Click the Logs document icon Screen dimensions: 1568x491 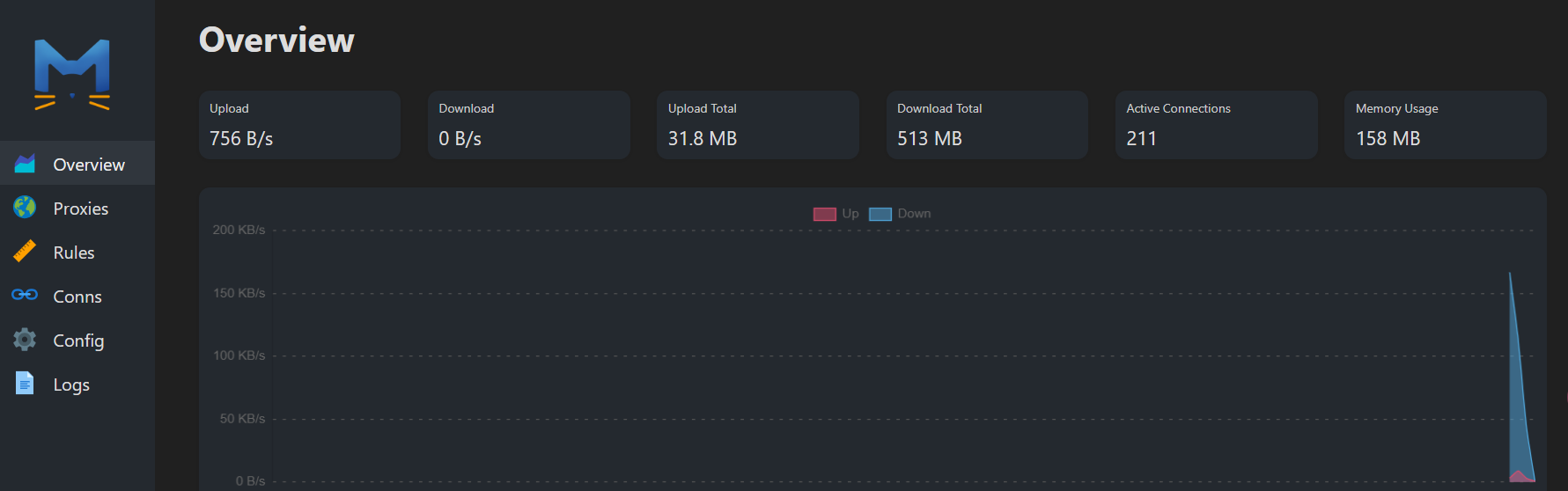[25, 384]
